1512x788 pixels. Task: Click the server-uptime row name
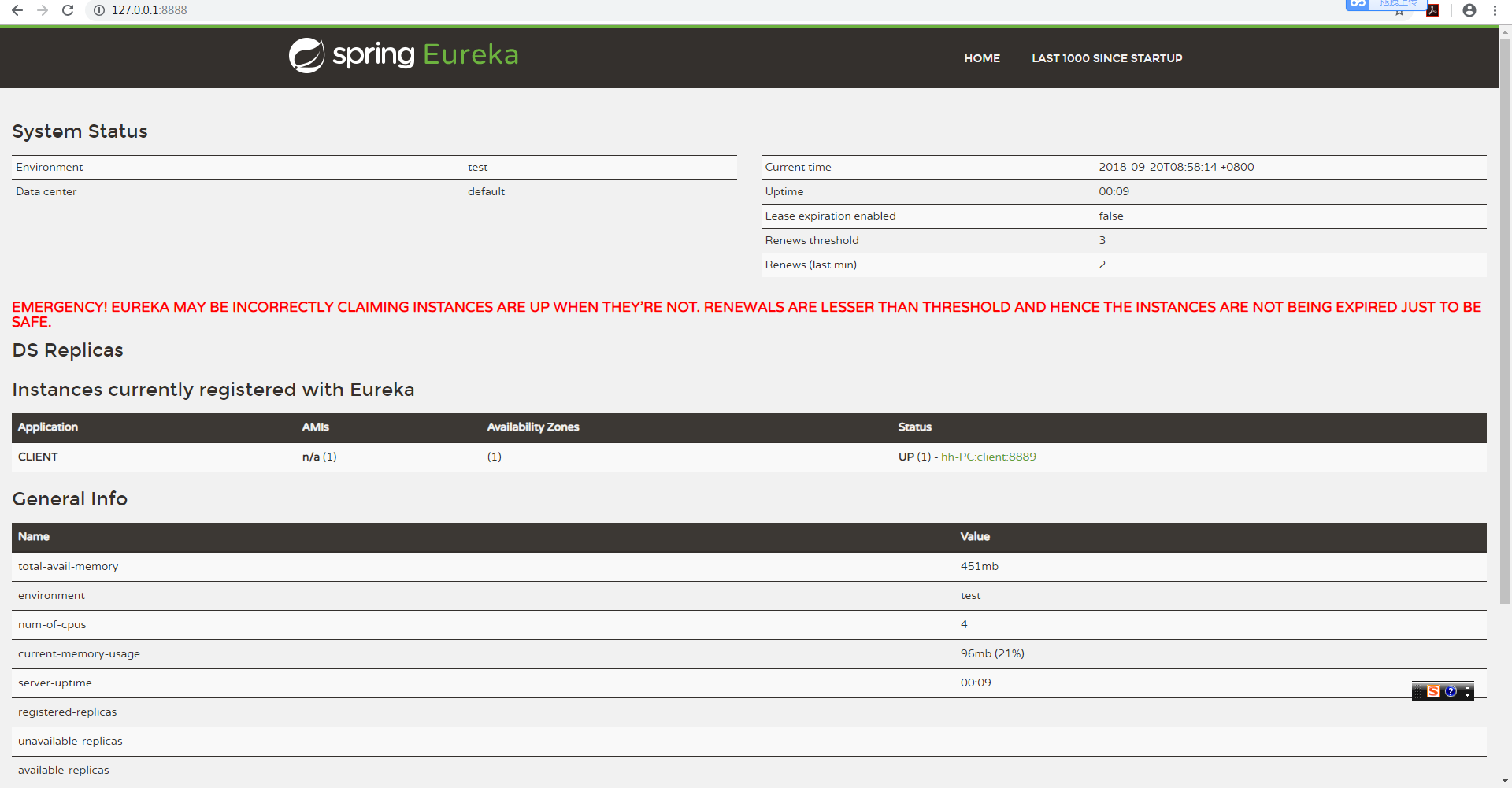coord(54,683)
